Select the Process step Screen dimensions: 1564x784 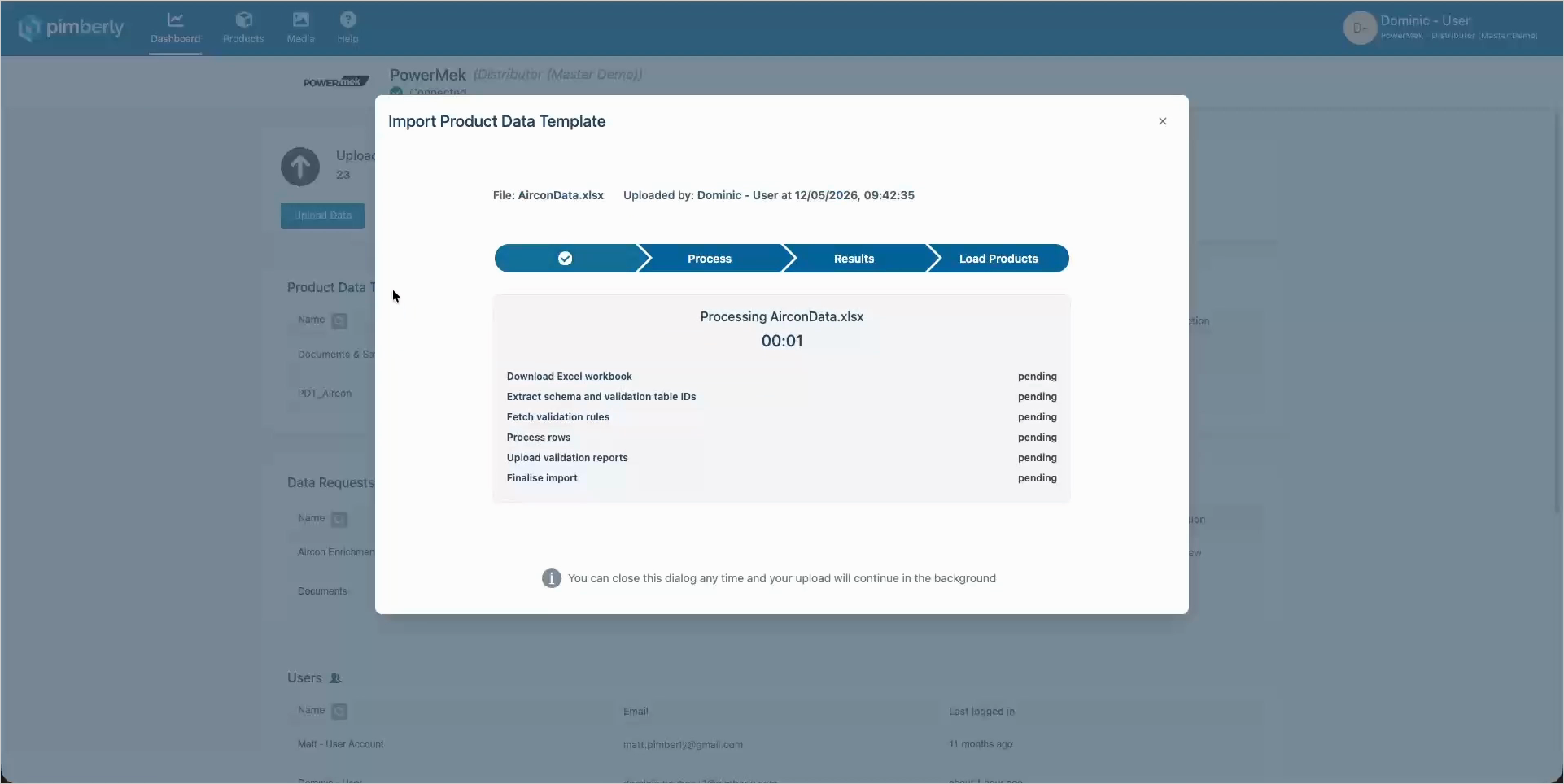[x=710, y=259]
